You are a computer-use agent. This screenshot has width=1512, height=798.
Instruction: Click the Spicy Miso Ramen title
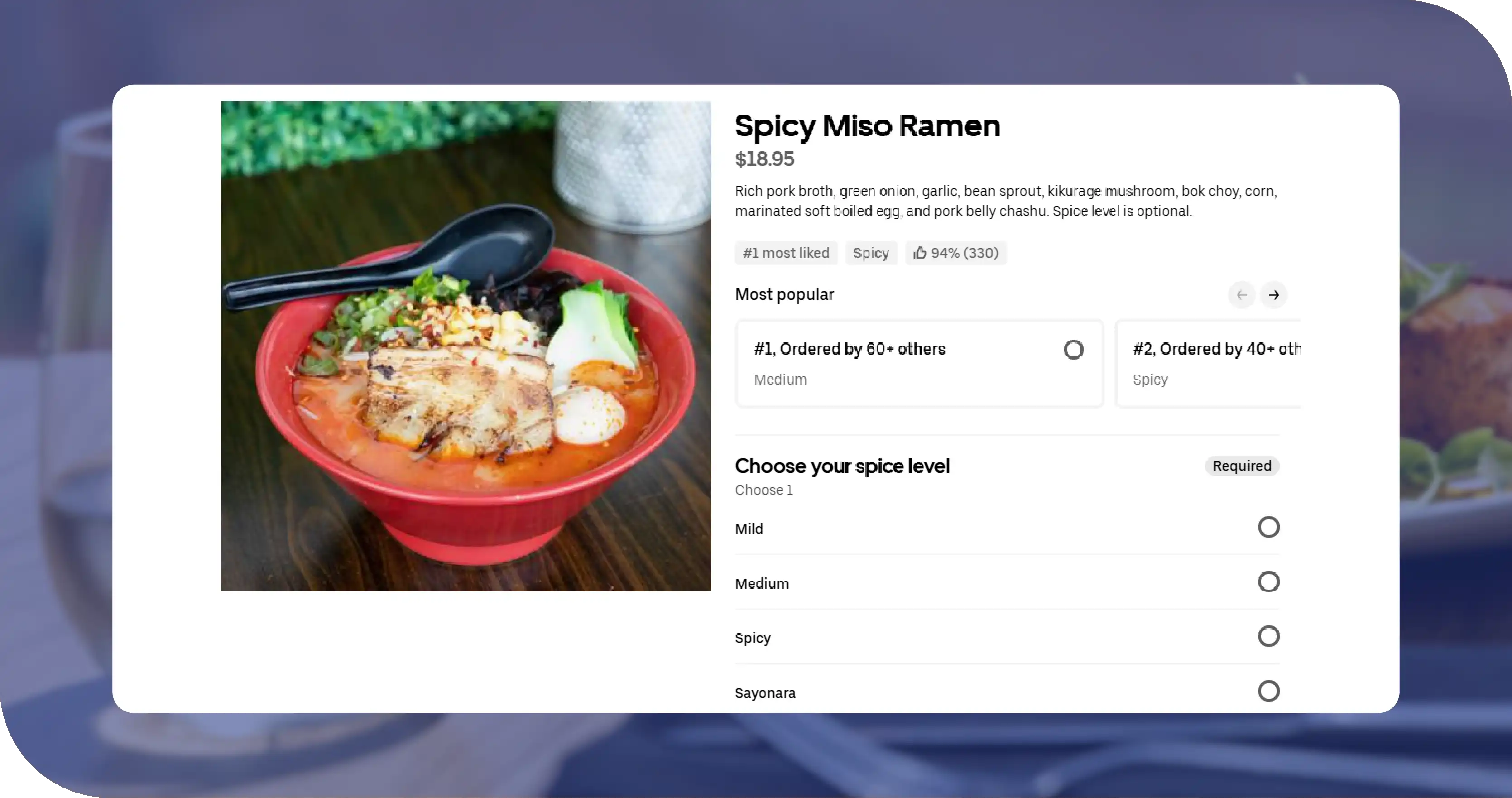point(868,126)
